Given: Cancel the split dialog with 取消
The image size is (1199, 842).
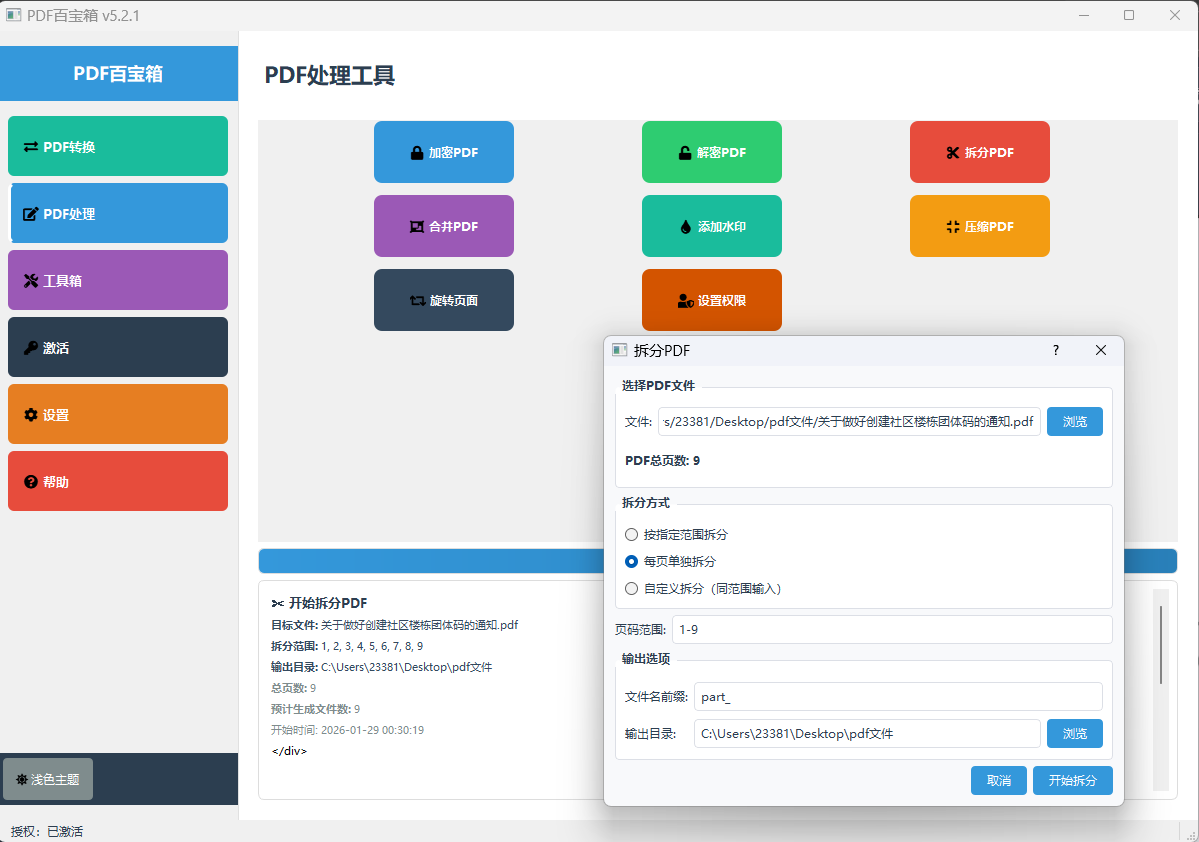Looking at the screenshot, I should [999, 780].
